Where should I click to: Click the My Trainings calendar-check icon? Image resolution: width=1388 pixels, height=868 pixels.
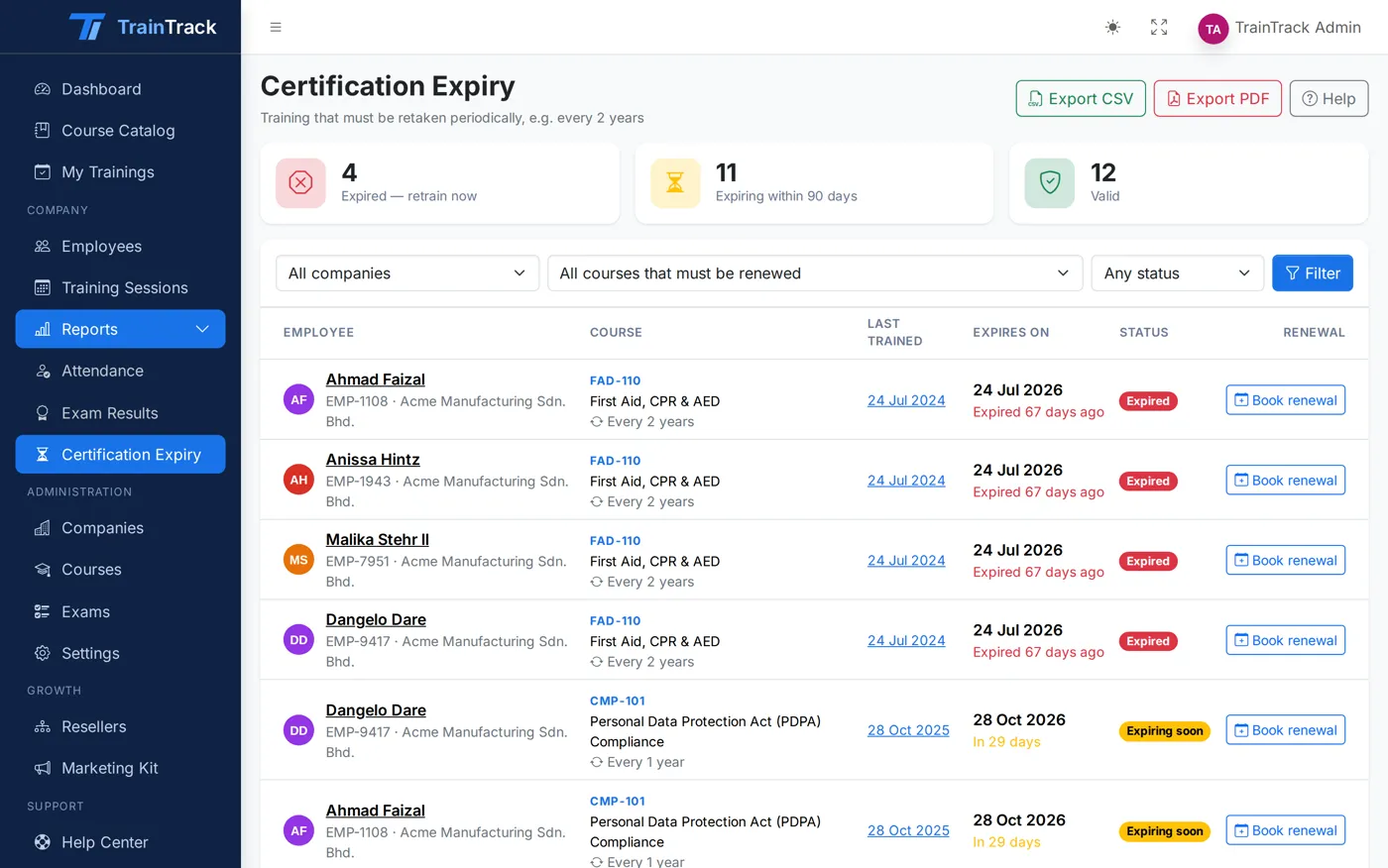click(43, 172)
